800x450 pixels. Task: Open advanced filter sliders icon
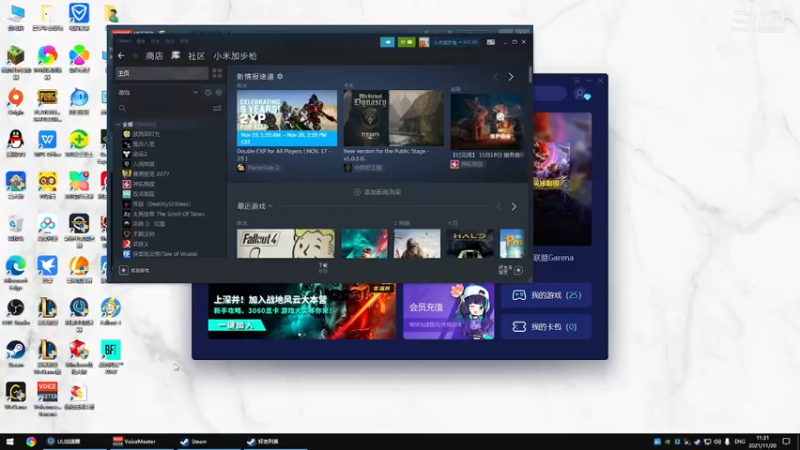(217, 108)
